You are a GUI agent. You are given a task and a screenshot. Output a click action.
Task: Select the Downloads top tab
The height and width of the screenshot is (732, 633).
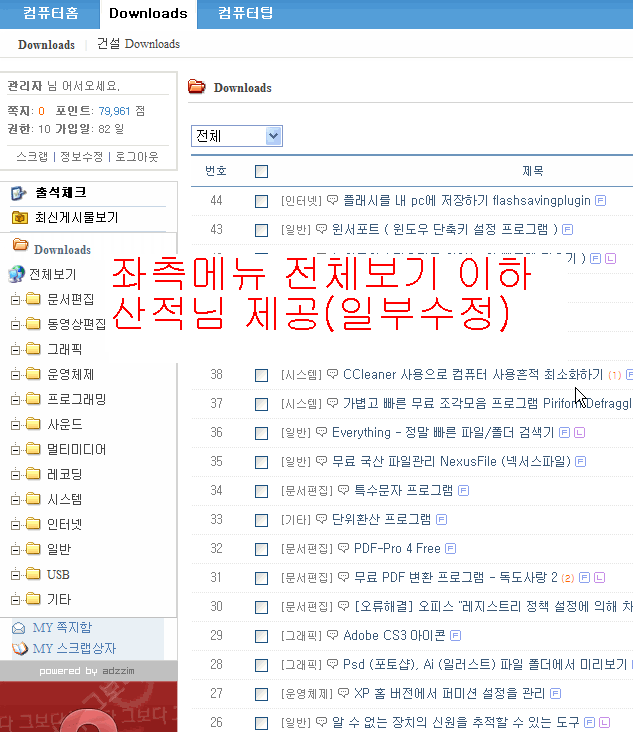tap(148, 13)
